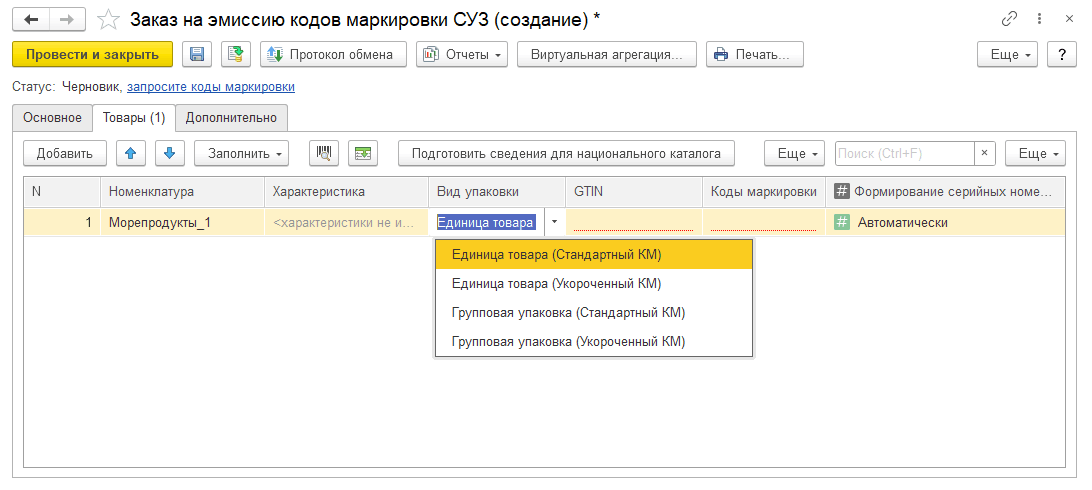This screenshot has height=490, width=1092.
Task: Click the barcode scan icon
Action: (x=323, y=153)
